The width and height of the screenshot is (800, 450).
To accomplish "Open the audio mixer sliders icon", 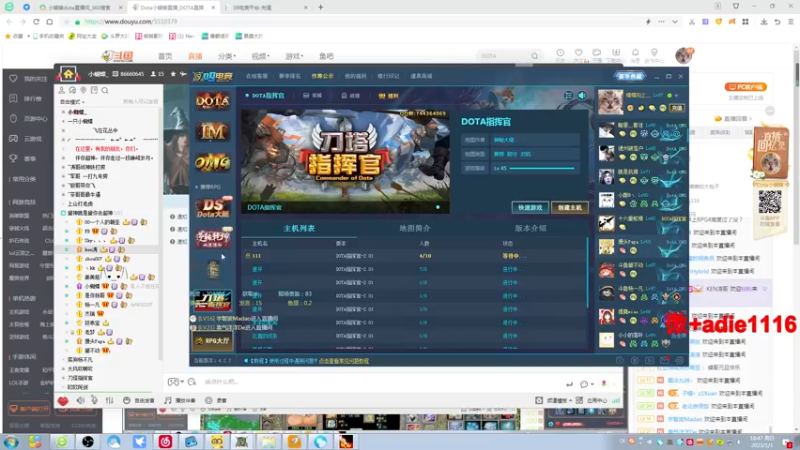I will (109, 401).
